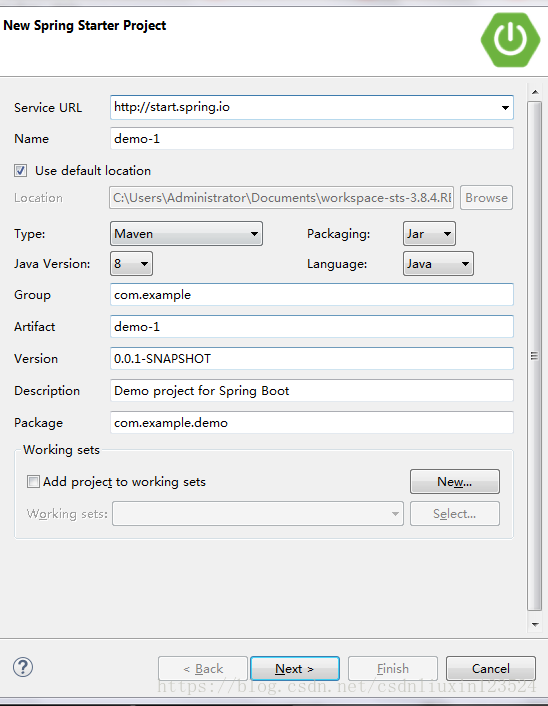This screenshot has height=706, width=548.
Task: Click the Description field
Action: (x=312, y=391)
